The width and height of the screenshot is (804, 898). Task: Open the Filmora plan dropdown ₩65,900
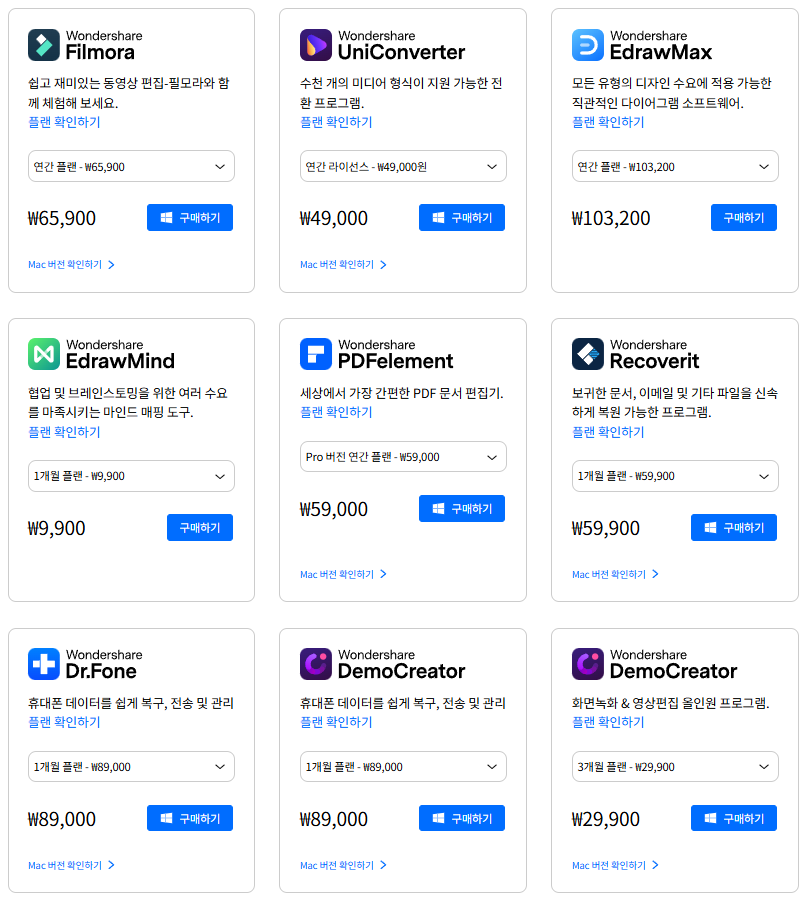(x=131, y=166)
